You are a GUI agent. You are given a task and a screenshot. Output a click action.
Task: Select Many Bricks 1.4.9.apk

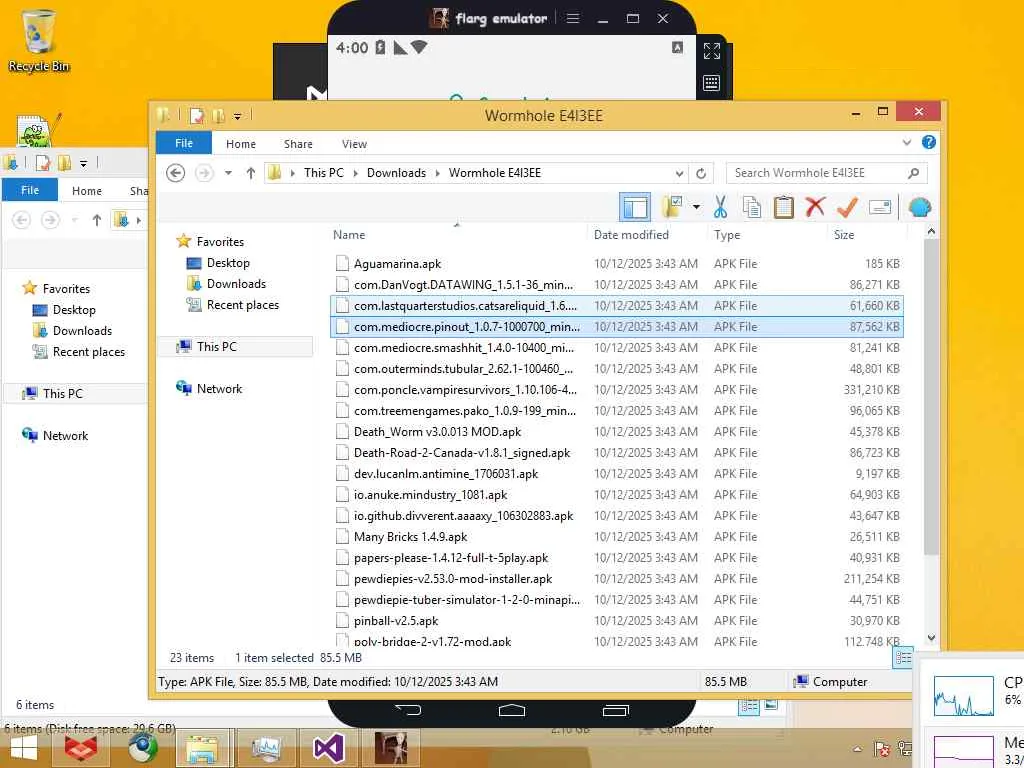[x=616, y=536]
